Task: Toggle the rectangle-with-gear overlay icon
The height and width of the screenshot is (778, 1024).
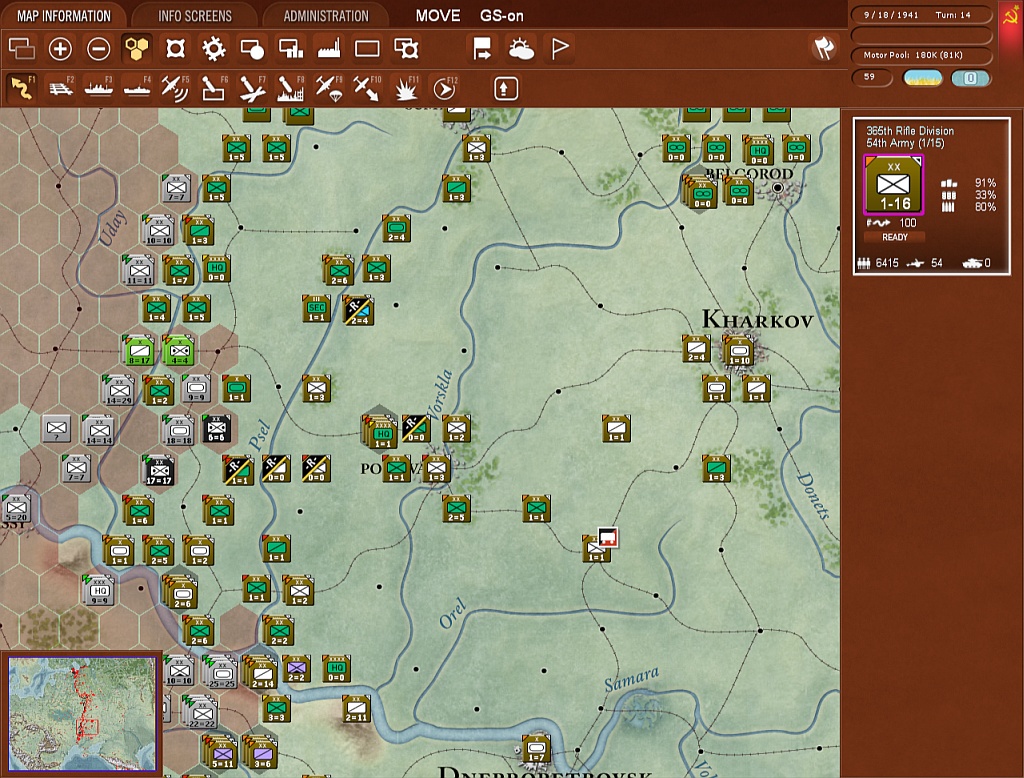Action: tap(406, 48)
